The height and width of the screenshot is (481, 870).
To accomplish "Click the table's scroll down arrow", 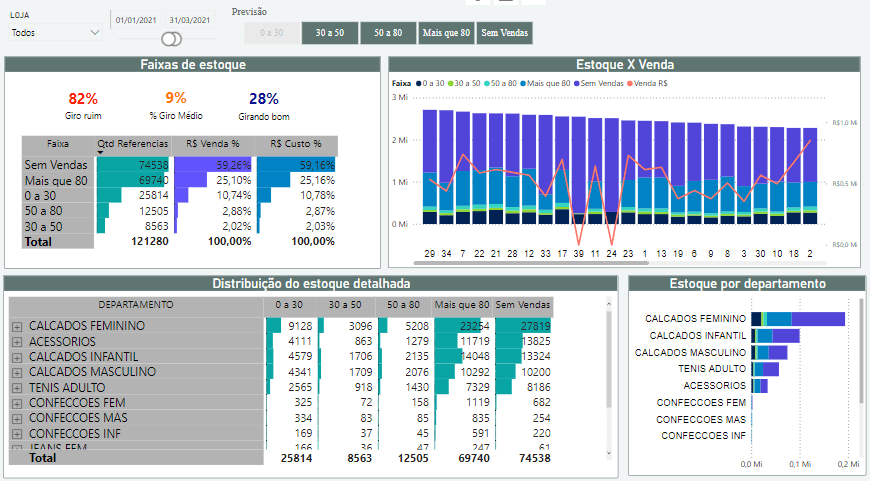I will pos(607,455).
